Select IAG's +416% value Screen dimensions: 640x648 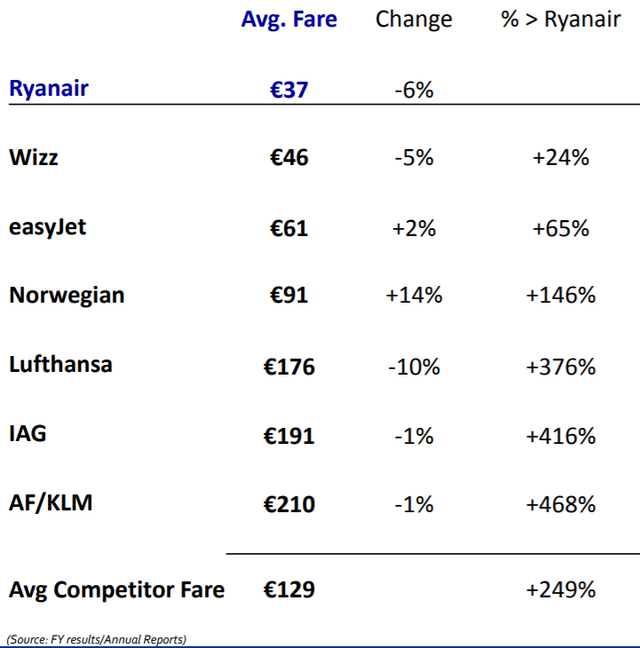(561, 436)
